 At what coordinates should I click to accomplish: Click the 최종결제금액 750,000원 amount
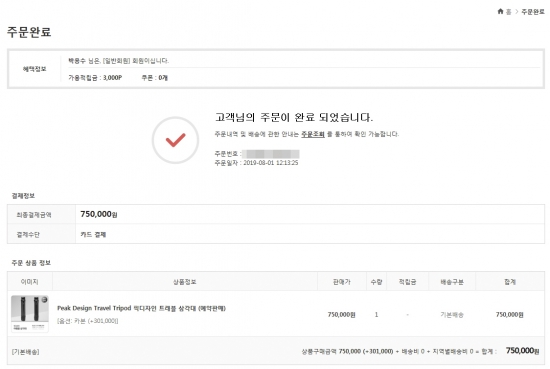(99, 214)
